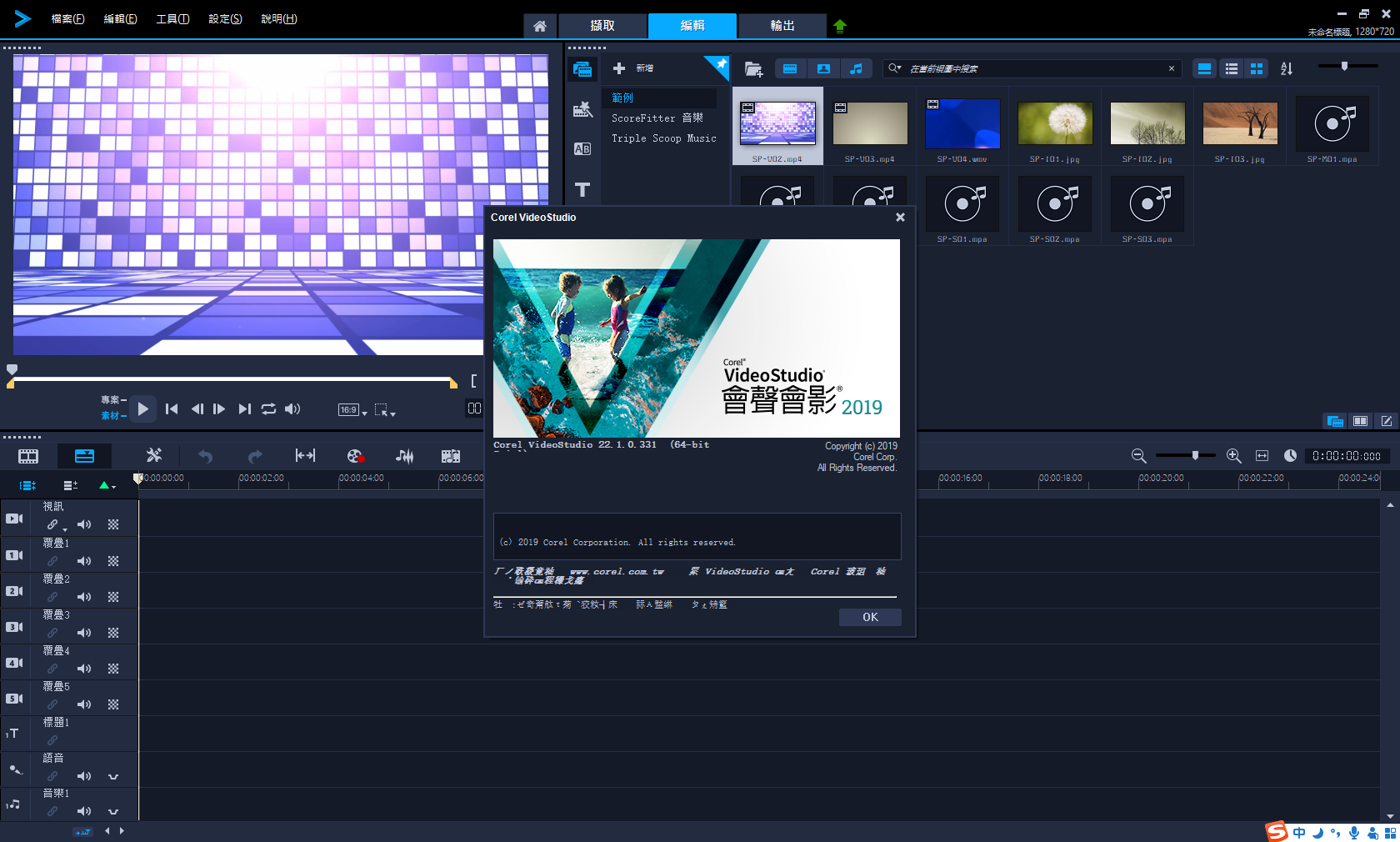Click the undo arrow in timeline toolbar
The image size is (1400, 842).
pos(205,456)
